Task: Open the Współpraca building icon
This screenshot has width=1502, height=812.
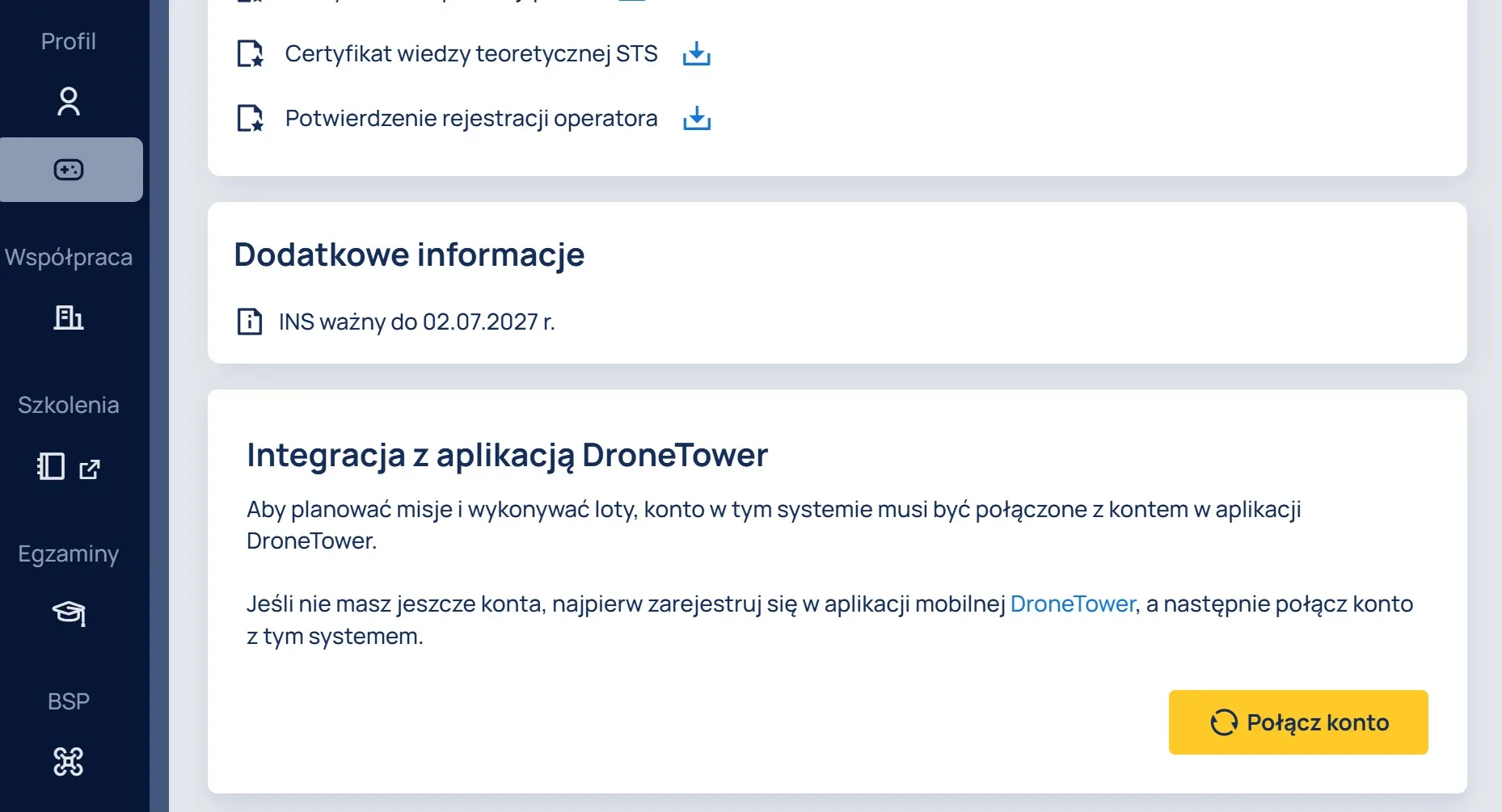Action: tap(69, 318)
